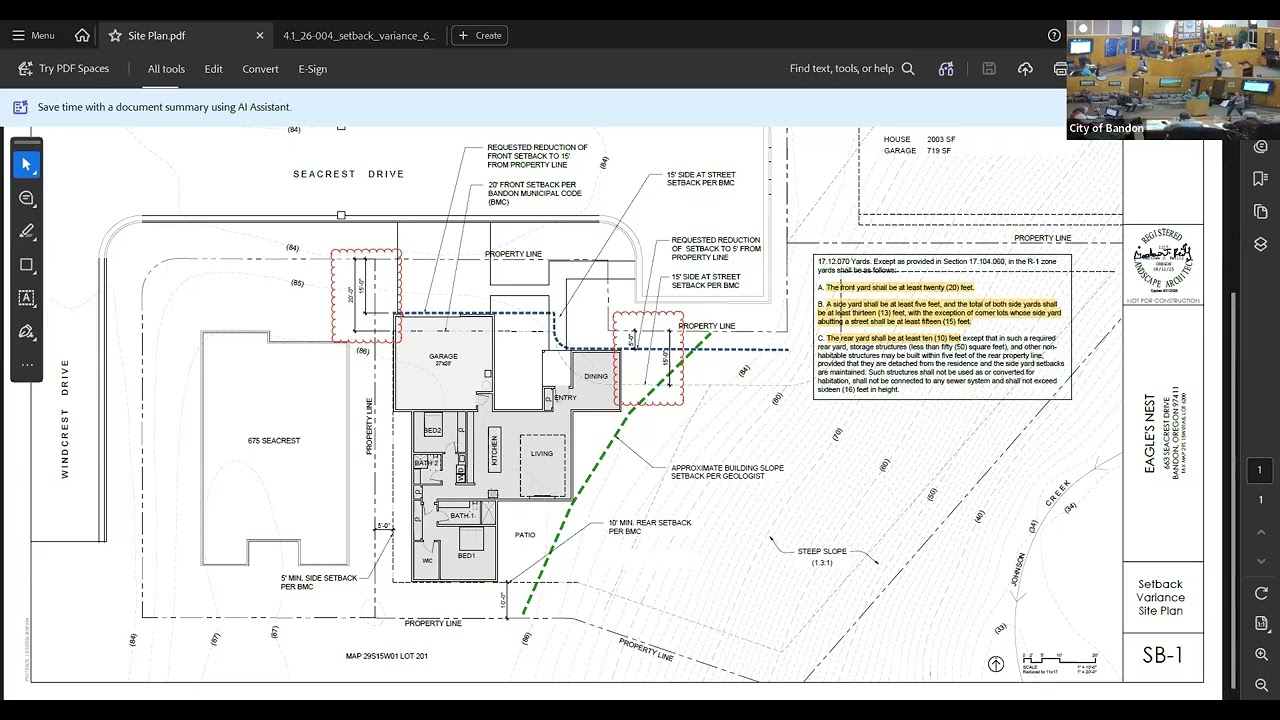This screenshot has height=720, width=1280.
Task: Select the Fill and sign pen tool
Action: tap(27, 331)
